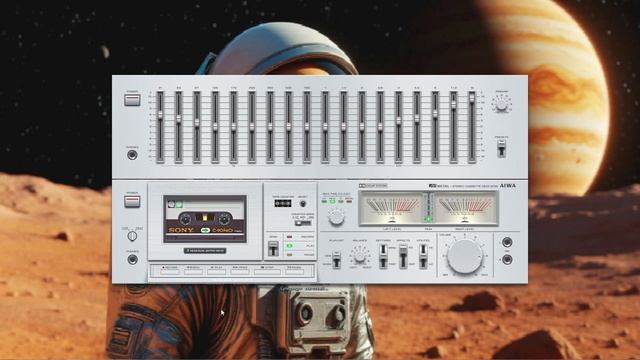Click the dark label plate below cassette door
The image size is (640, 360).
pos(205,251)
